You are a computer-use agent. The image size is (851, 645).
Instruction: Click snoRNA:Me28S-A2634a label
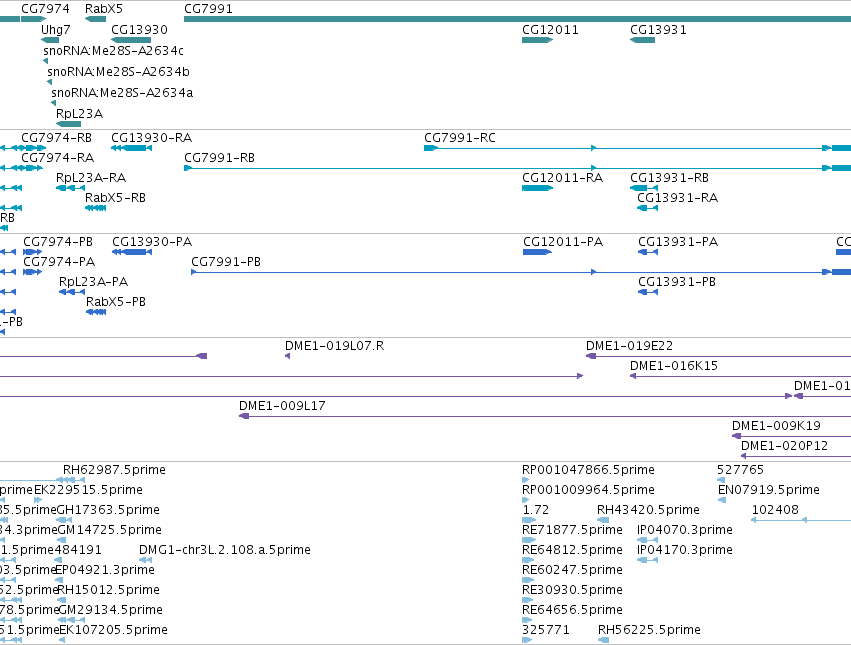(x=122, y=93)
